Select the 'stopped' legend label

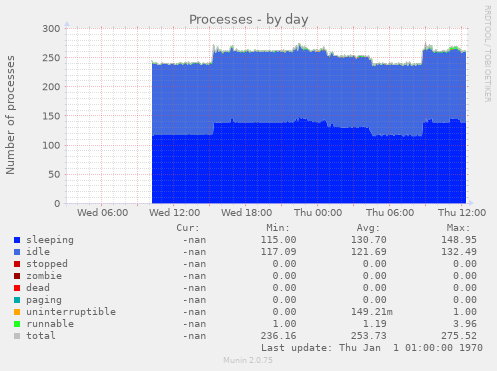47,264
